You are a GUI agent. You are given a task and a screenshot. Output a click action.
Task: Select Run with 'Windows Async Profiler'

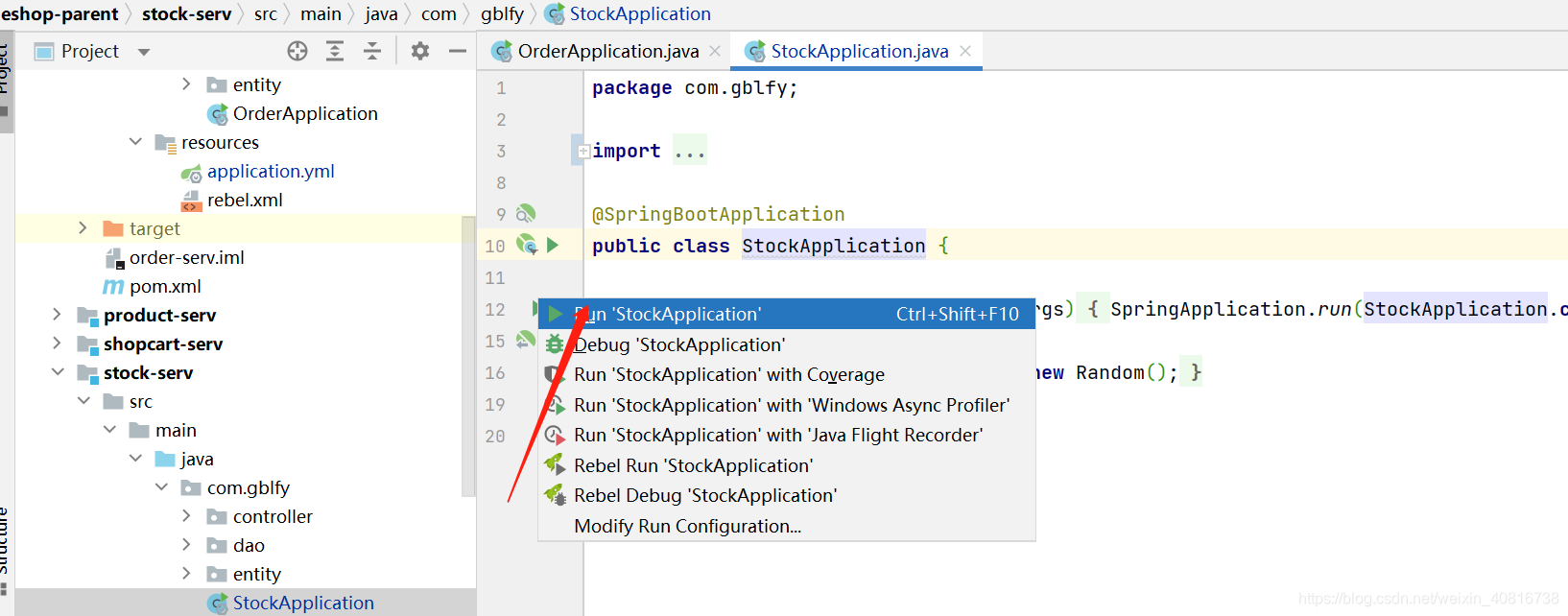click(786, 405)
